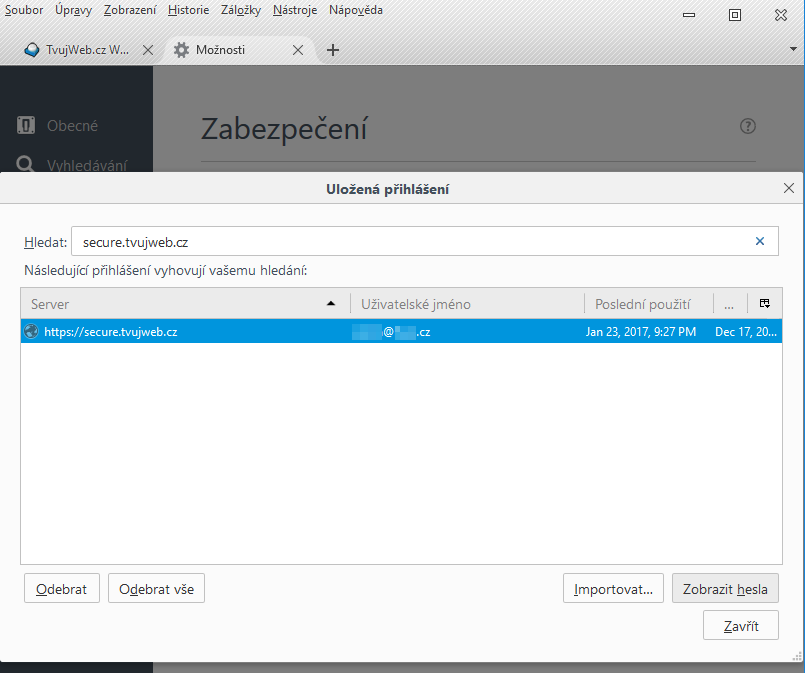Click the Zavřít button
The width and height of the screenshot is (805, 673).
point(740,627)
